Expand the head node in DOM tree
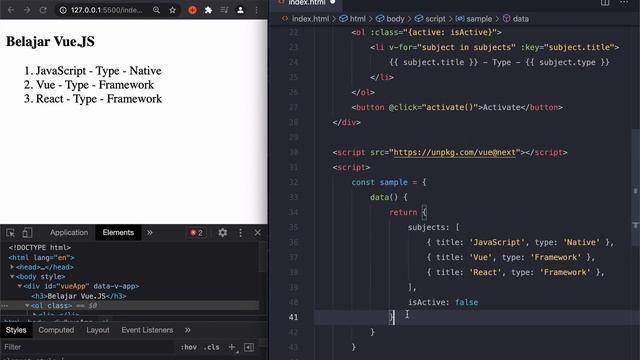The width and height of the screenshot is (640, 360). pos(12,267)
